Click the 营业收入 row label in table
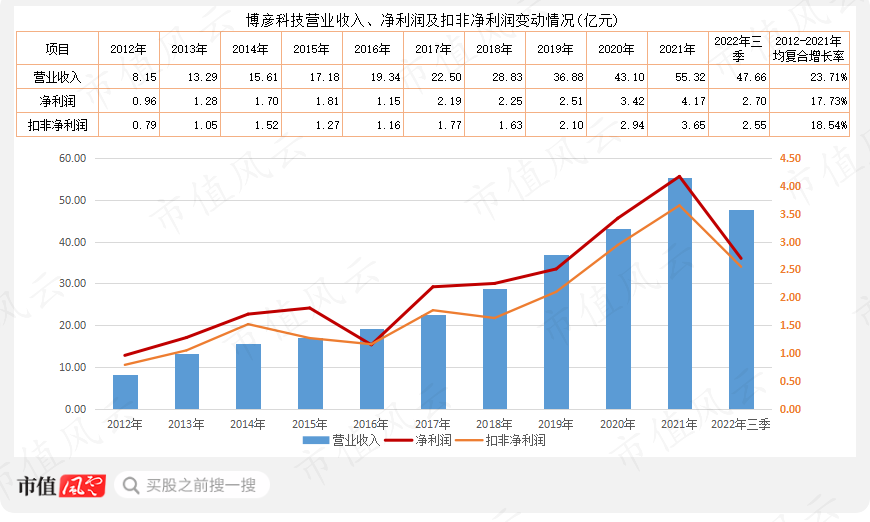Viewport: 870px width, 522px height. pos(57,77)
